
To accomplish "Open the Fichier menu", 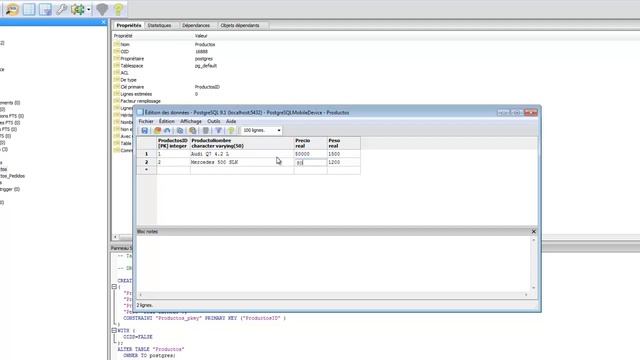I will point(146,121).
